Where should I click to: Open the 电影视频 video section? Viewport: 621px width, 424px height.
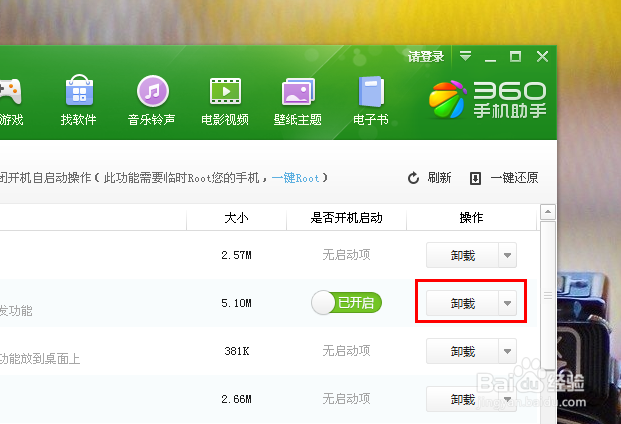[225, 101]
